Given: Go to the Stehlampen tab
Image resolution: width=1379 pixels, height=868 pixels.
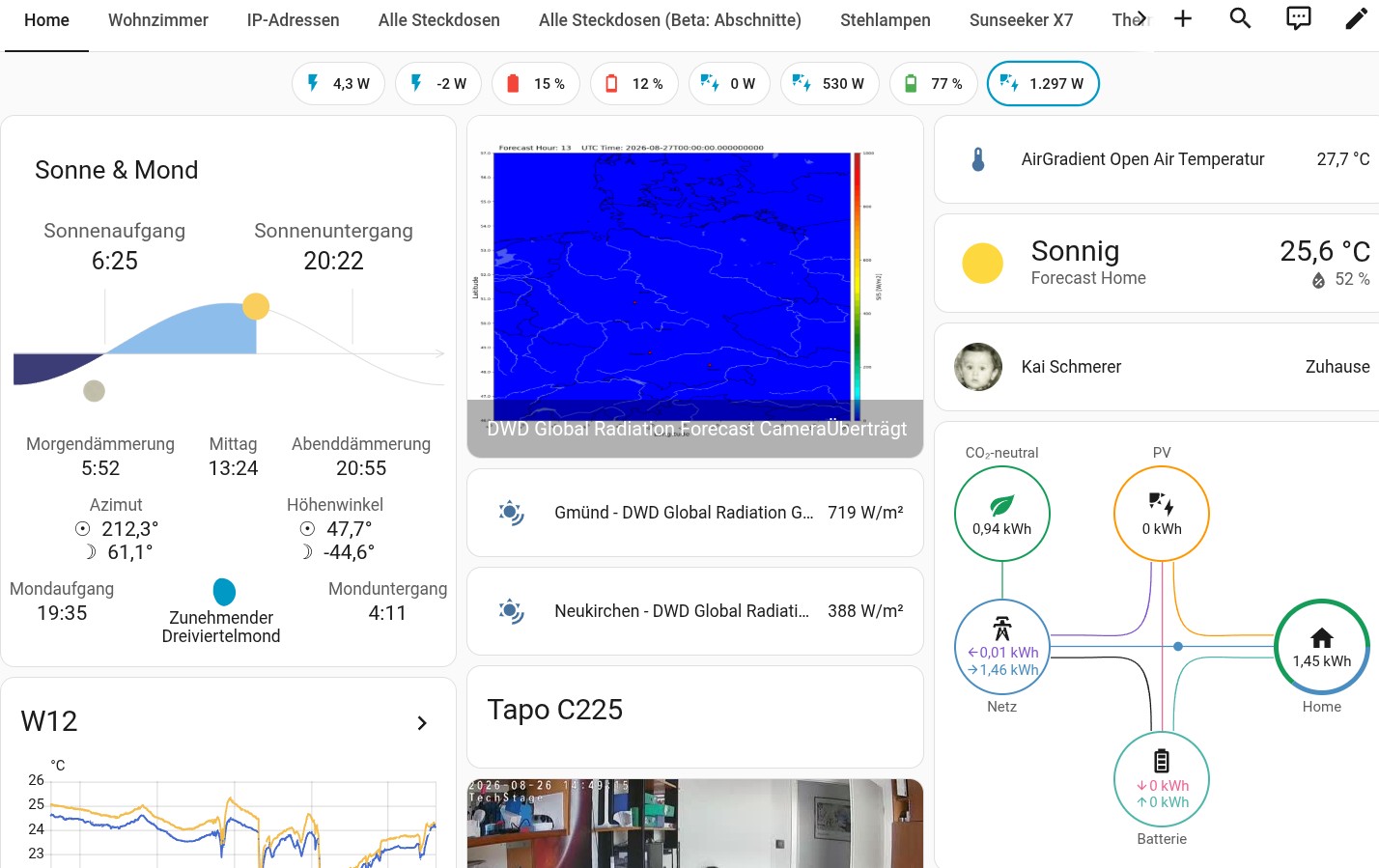Looking at the screenshot, I should (x=886, y=20).
